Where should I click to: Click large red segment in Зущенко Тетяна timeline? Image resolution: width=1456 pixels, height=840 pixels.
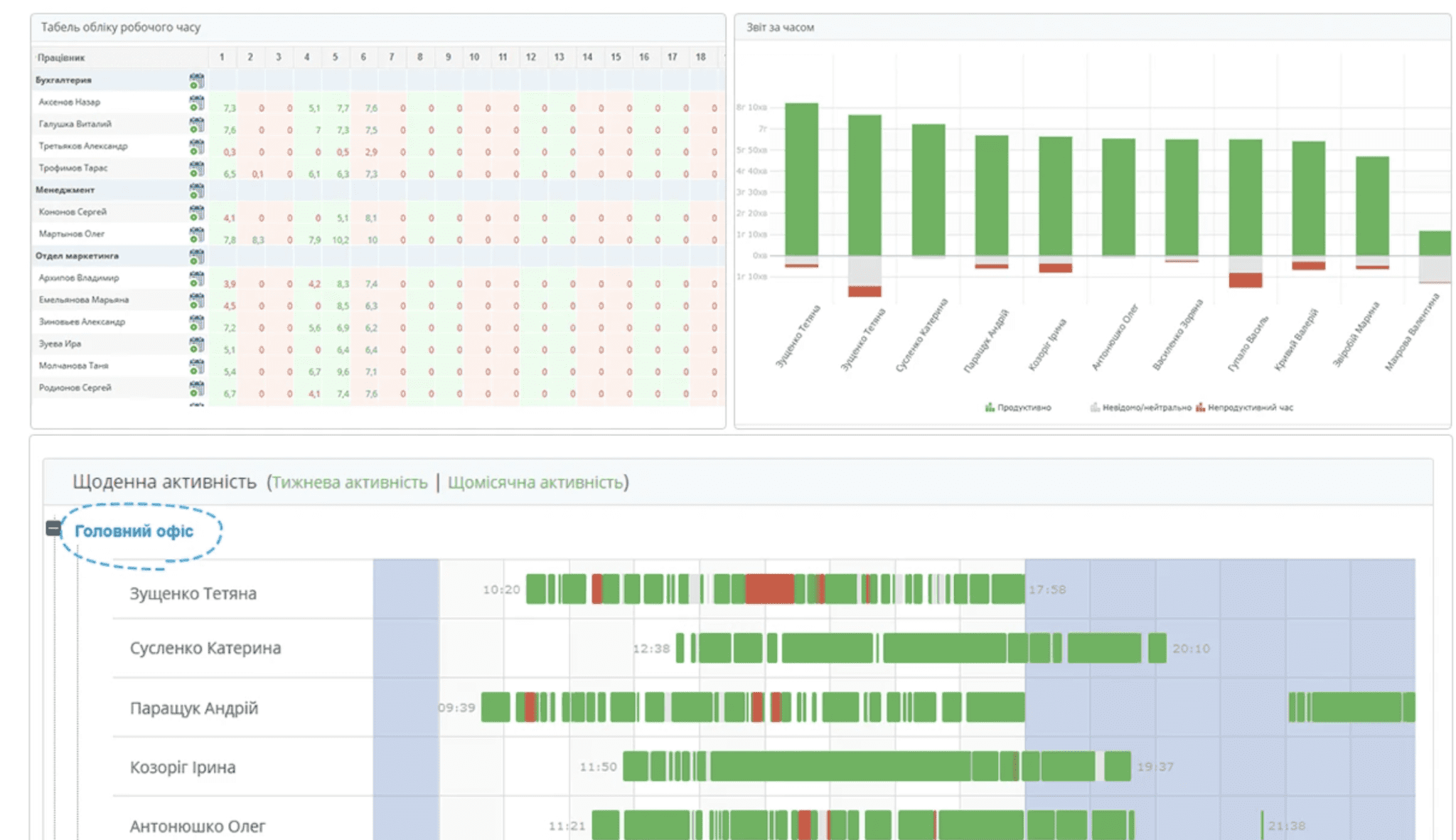click(x=769, y=590)
